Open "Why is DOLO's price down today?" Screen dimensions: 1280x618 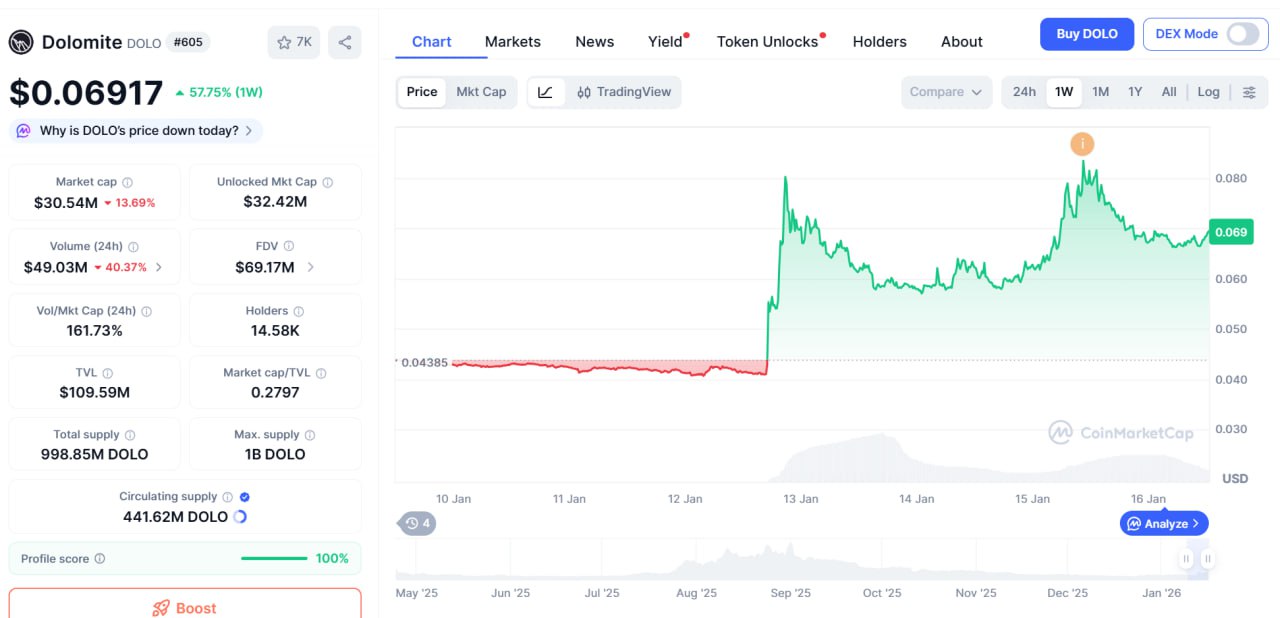tap(138, 131)
